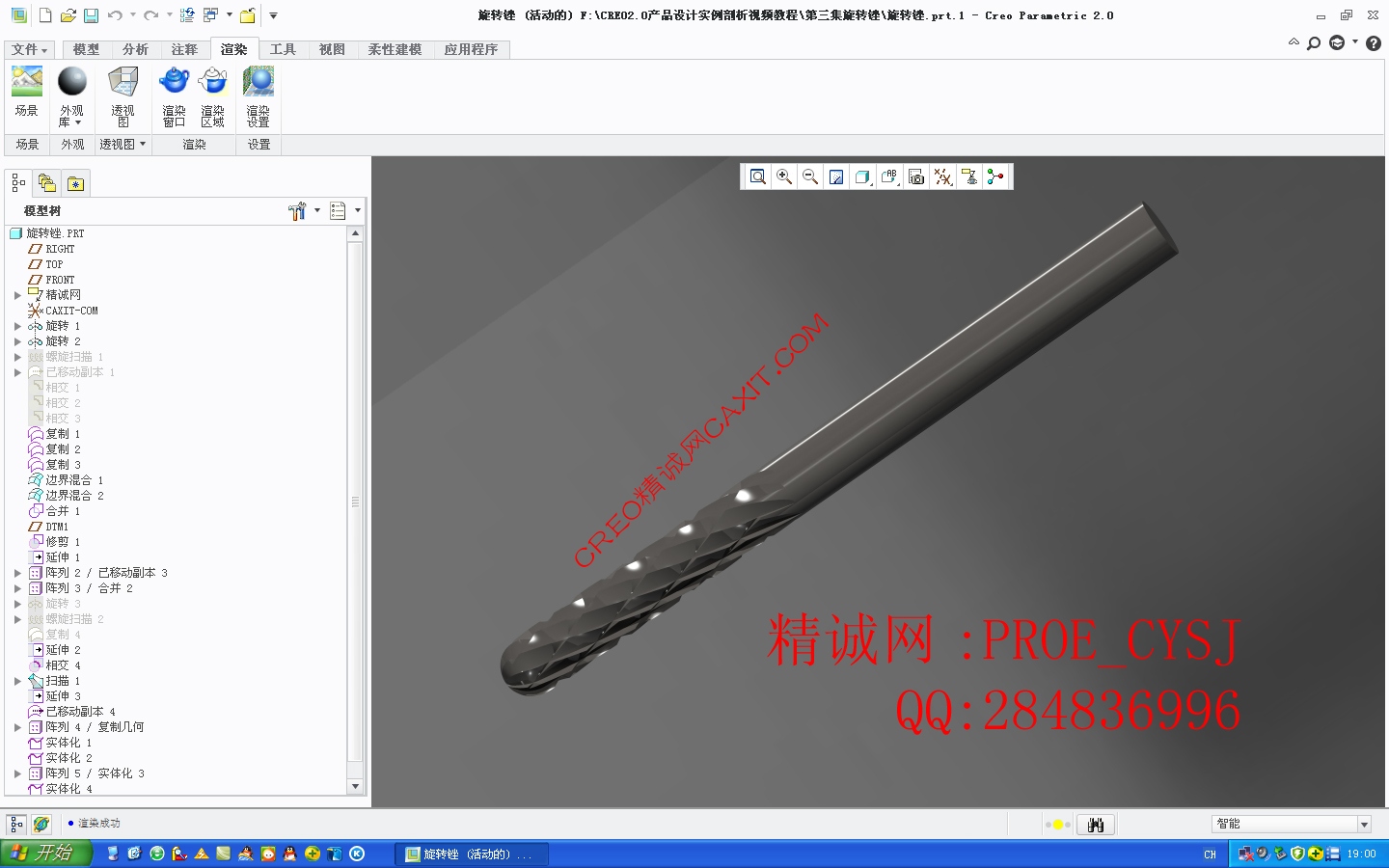Image resolution: width=1389 pixels, height=868 pixels.
Task: Open the 文件 menu
Action: pos(30,49)
